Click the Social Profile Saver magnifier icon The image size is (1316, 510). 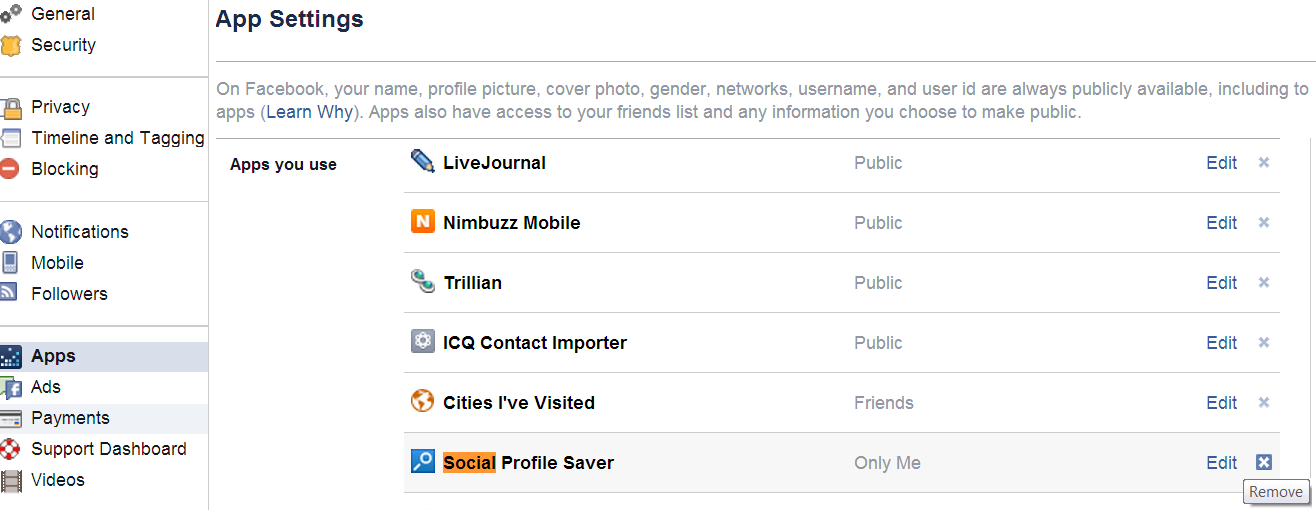click(x=423, y=461)
